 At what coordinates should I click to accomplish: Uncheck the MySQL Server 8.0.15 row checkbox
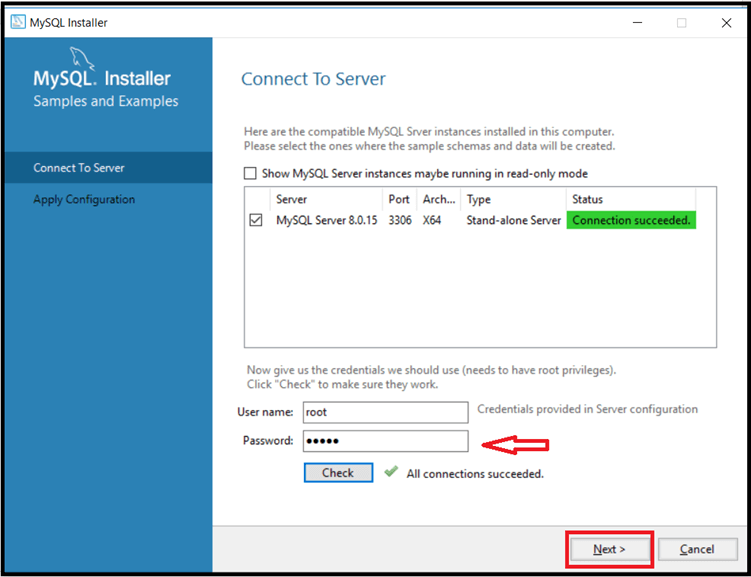[256, 220]
